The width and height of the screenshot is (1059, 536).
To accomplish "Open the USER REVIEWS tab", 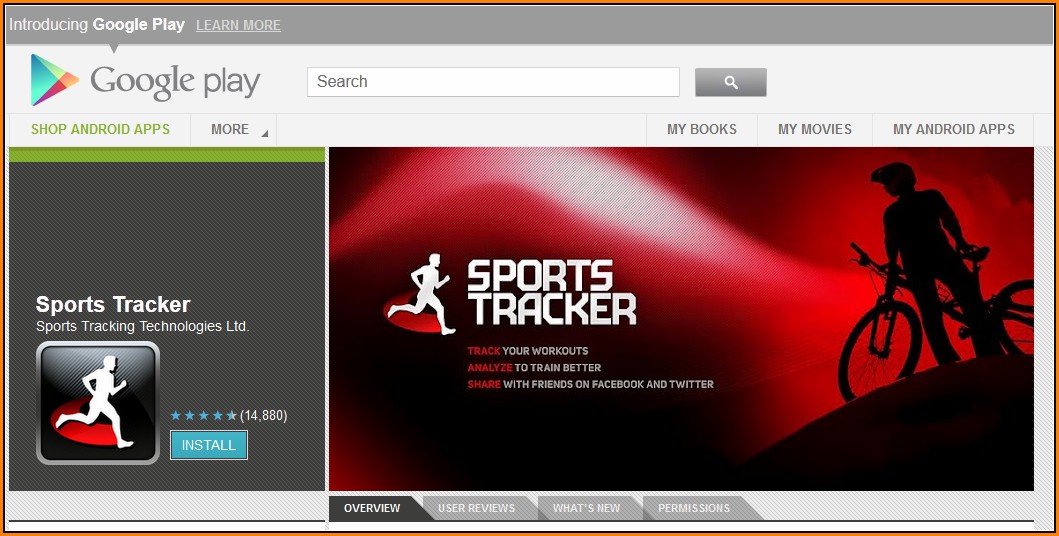I will (476, 508).
